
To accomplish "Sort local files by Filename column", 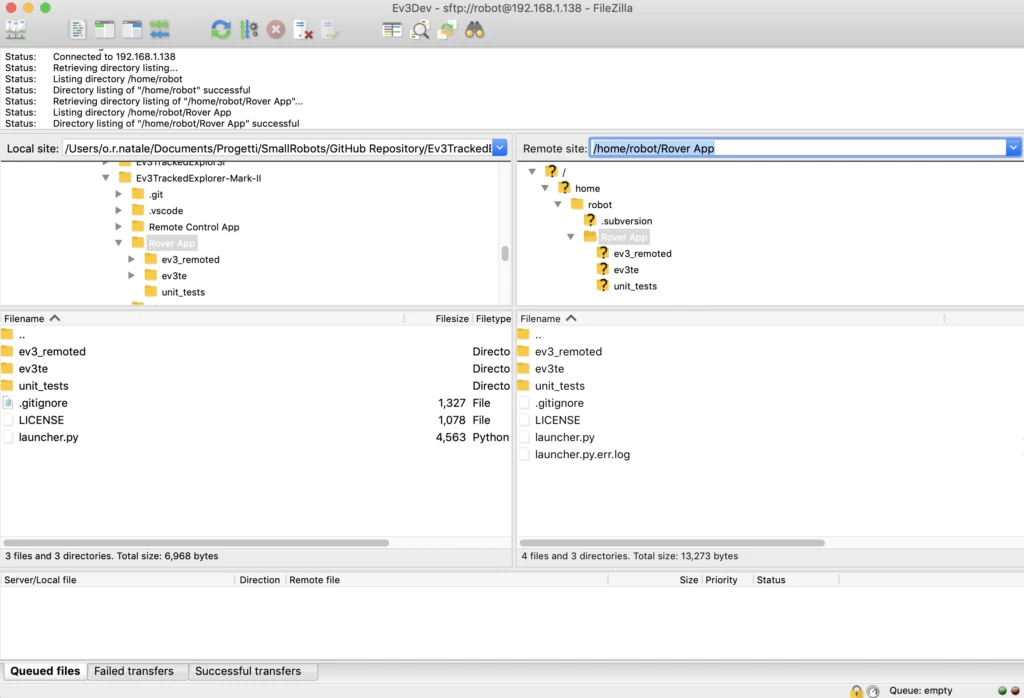I will pyautogui.click(x=202, y=319).
